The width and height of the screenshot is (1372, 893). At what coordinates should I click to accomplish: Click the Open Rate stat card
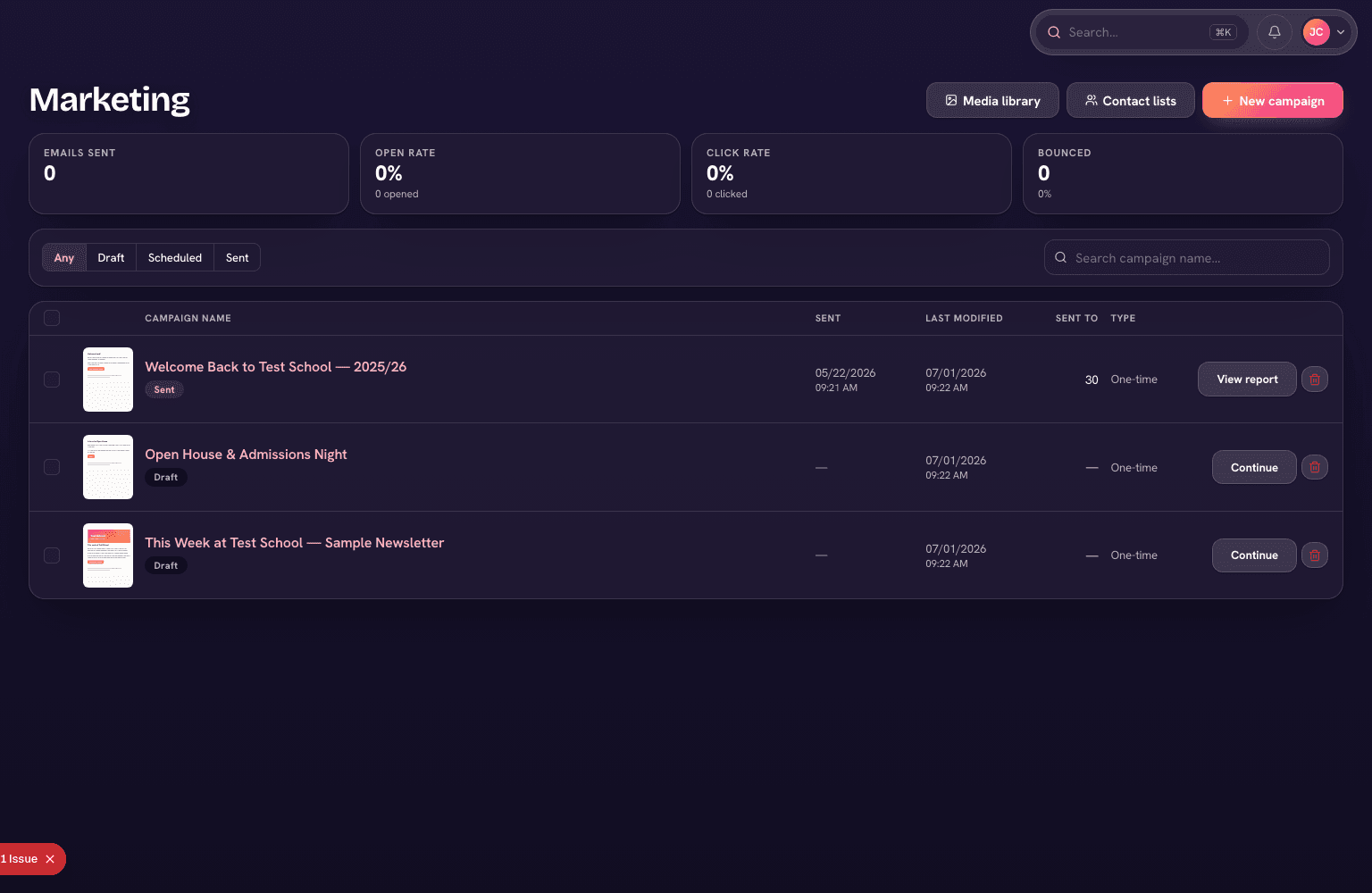point(520,174)
